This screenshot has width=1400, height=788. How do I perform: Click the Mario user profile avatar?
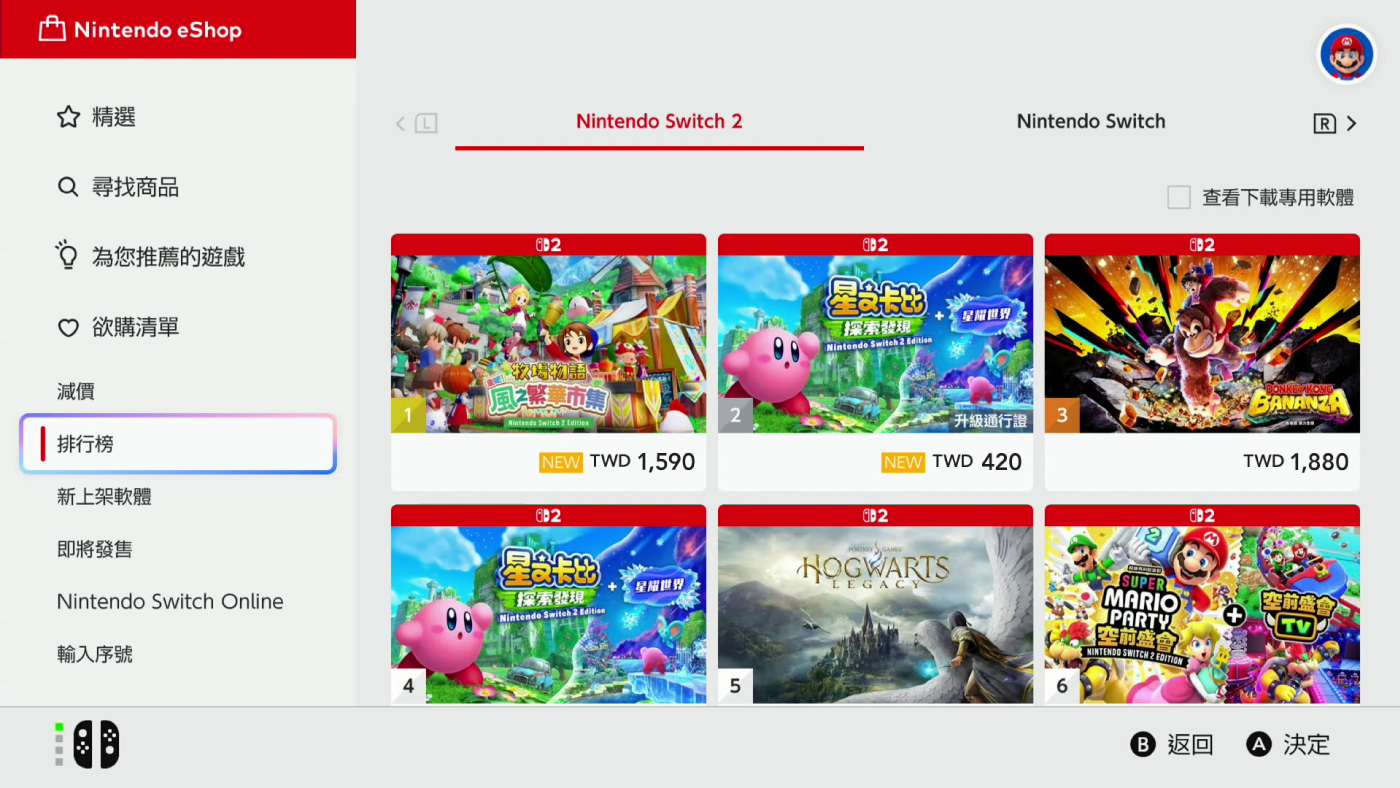(x=1346, y=54)
